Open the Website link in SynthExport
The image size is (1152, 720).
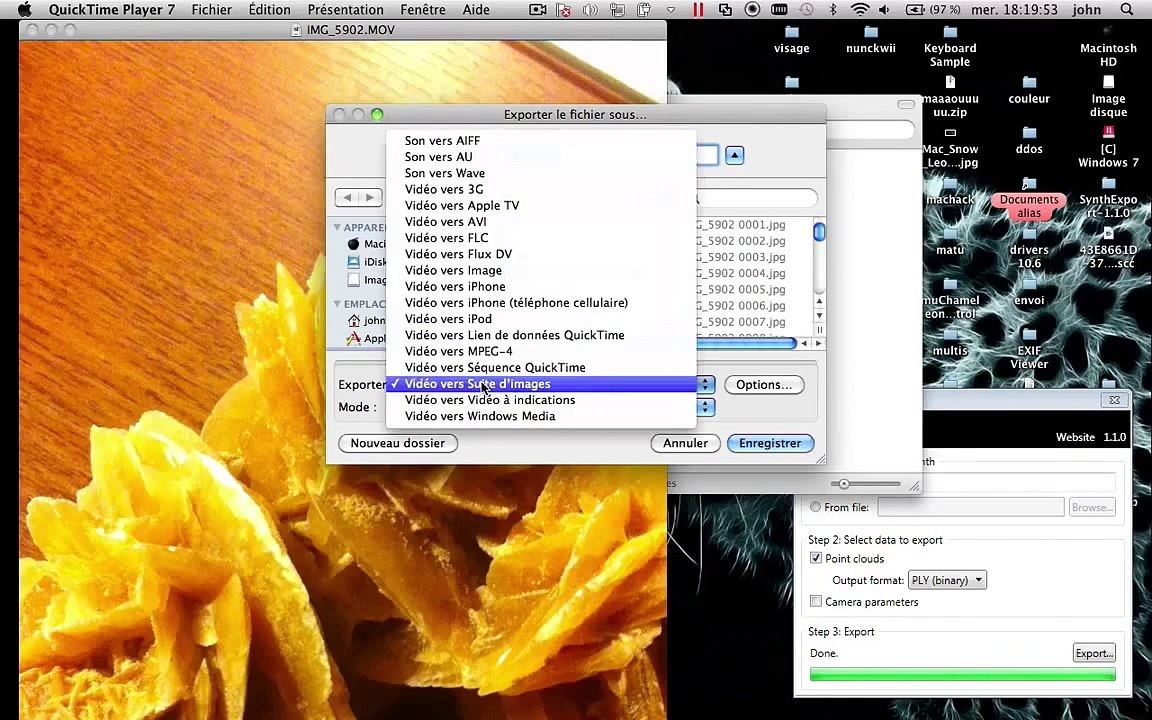1076,437
